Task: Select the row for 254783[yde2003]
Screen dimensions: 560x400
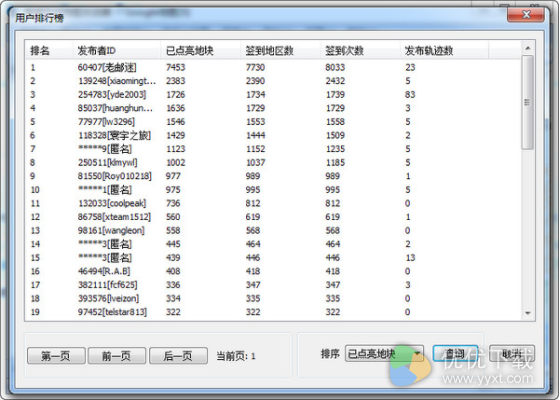Action: [x=273, y=94]
